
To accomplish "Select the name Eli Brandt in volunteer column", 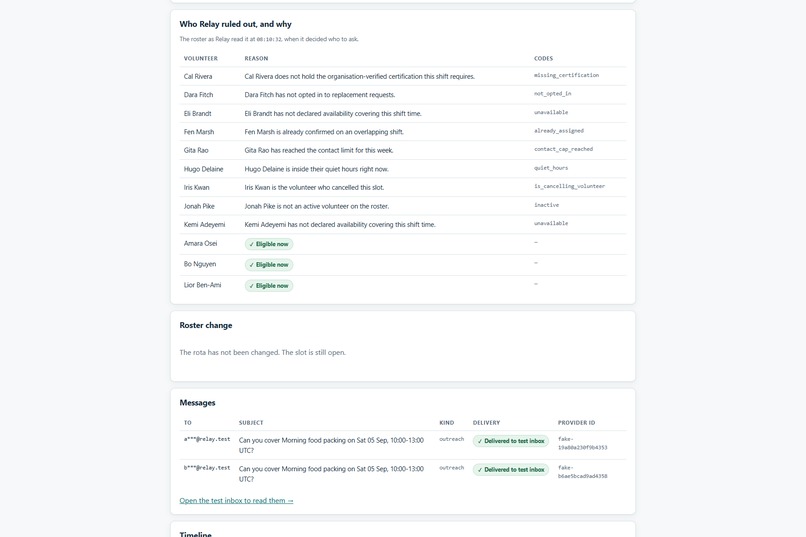I will pyautogui.click(x=197, y=114).
